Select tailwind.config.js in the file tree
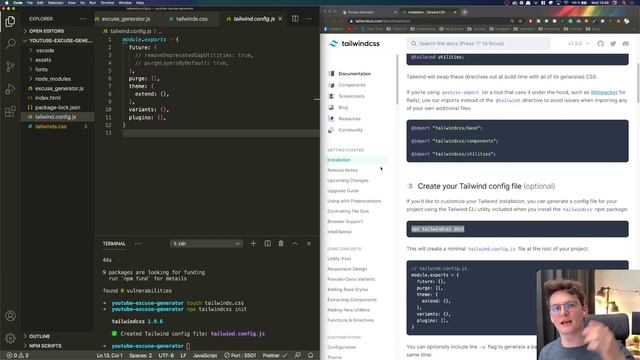Image resolution: width=640 pixels, height=360 pixels. 57,117
